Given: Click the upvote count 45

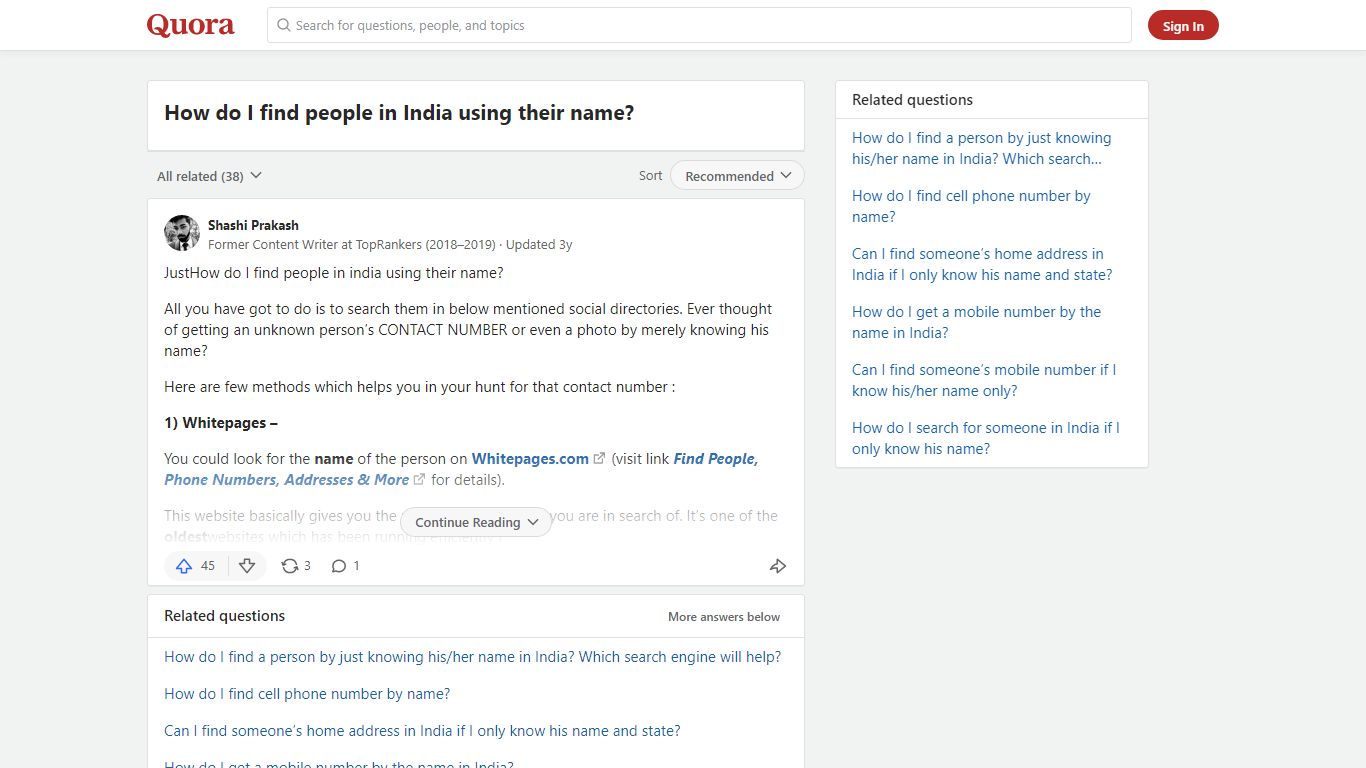Looking at the screenshot, I should (208, 566).
